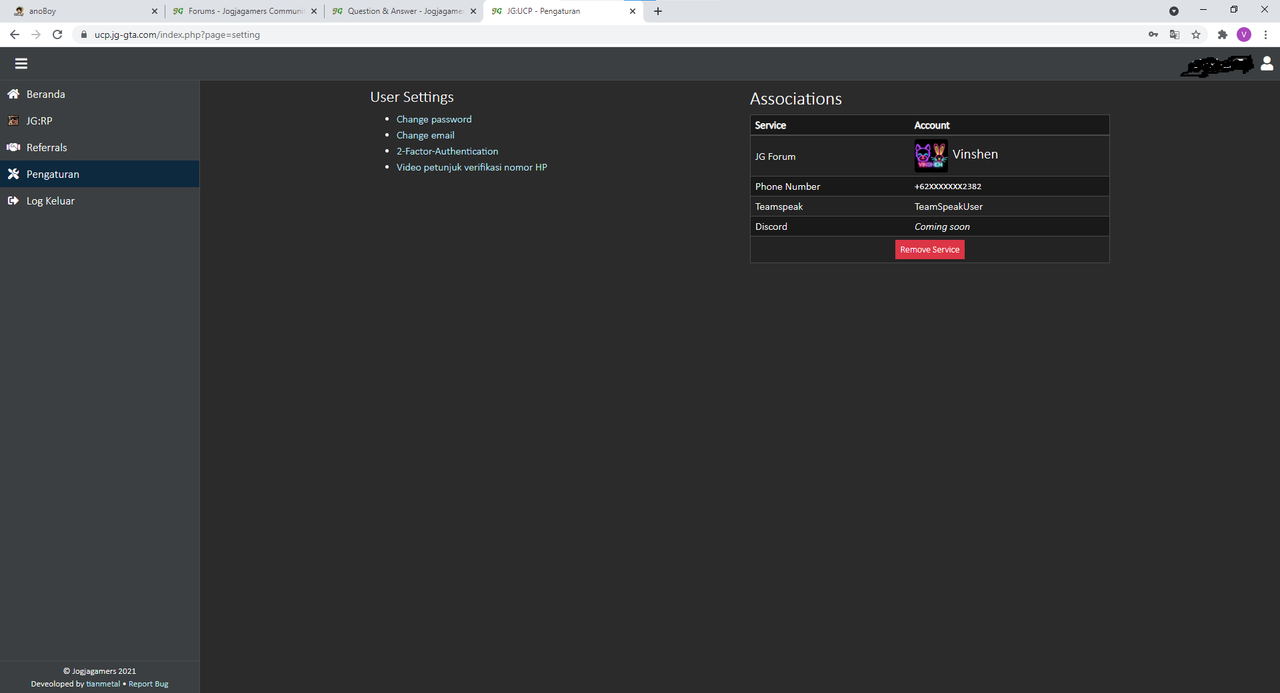The image size is (1280, 693).
Task: Open the Extensions puzzle icon
Action: [x=1222, y=34]
